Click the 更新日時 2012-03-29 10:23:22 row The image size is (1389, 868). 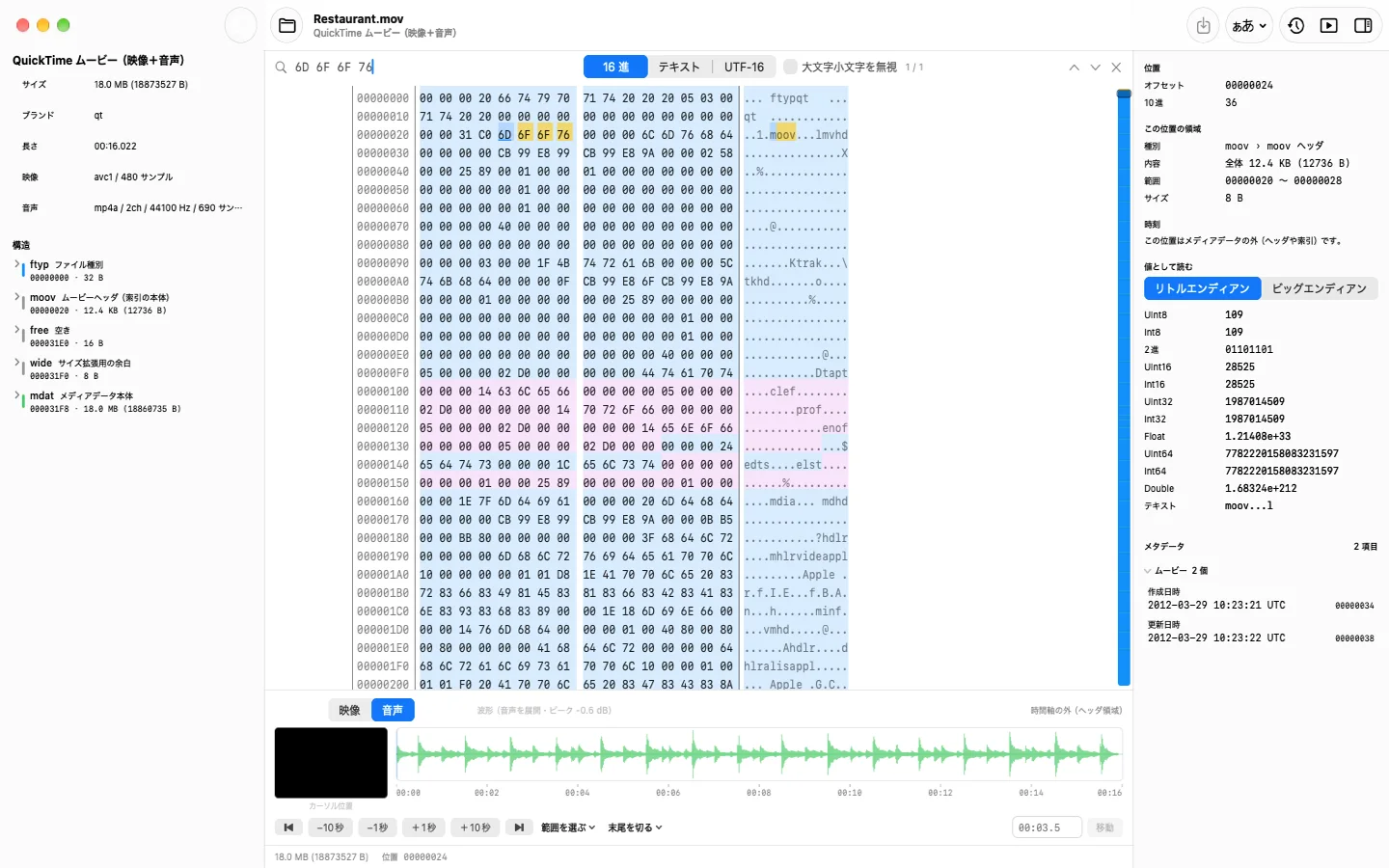click(1261, 632)
